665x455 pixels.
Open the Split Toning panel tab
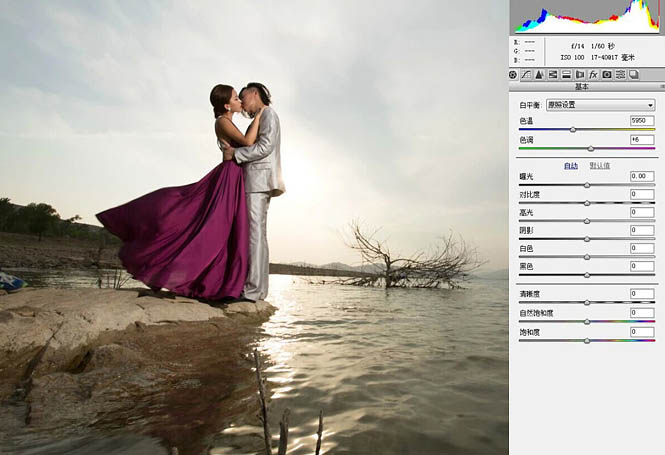(x=566, y=75)
